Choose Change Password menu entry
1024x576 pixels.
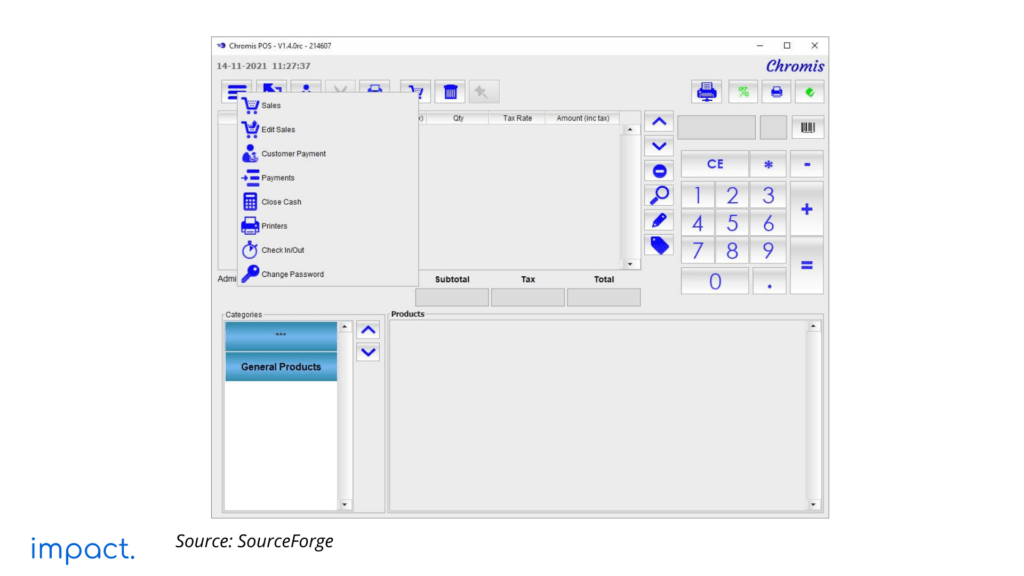point(292,274)
